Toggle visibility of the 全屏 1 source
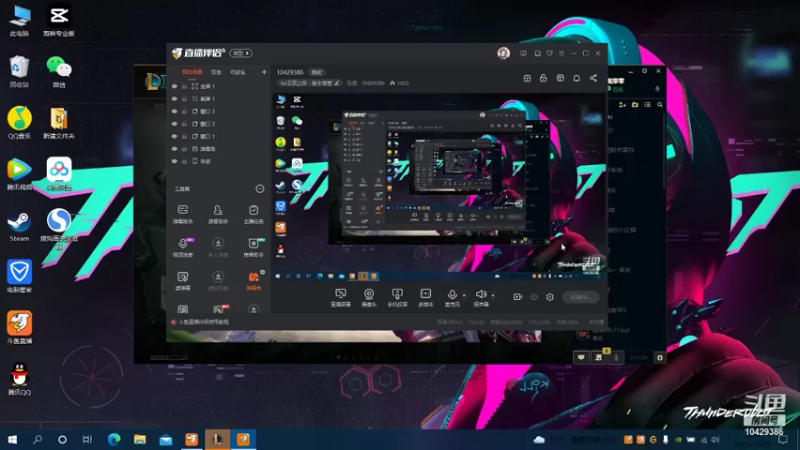 pos(174,86)
